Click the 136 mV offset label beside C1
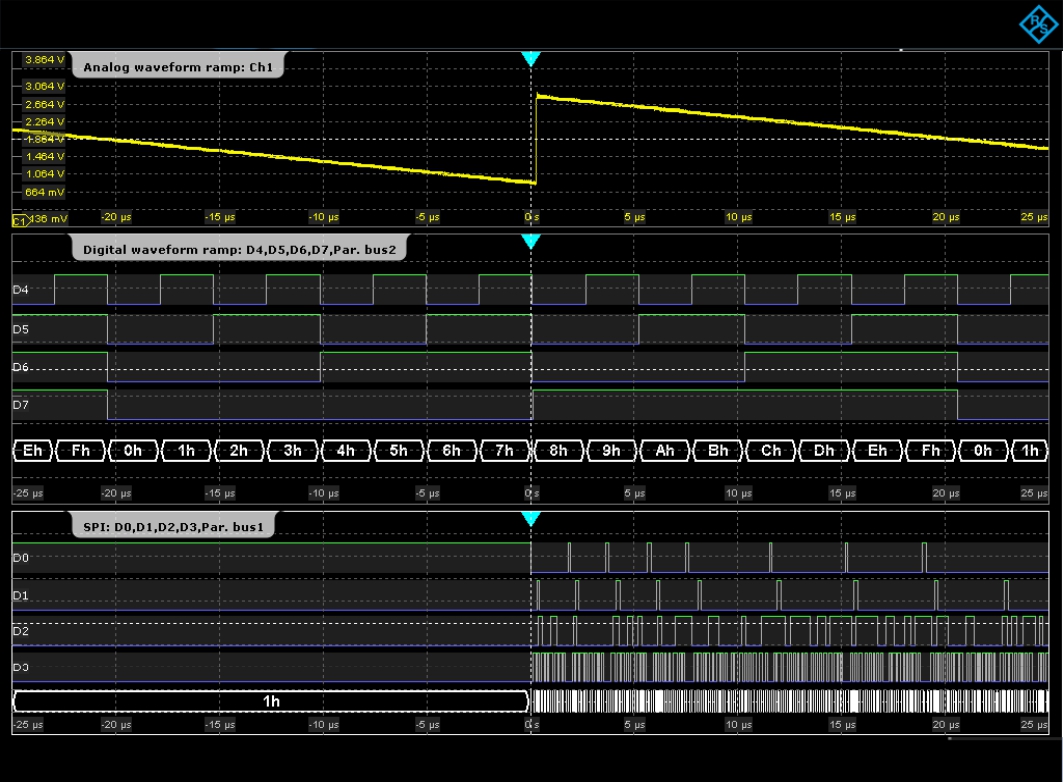 49,219
